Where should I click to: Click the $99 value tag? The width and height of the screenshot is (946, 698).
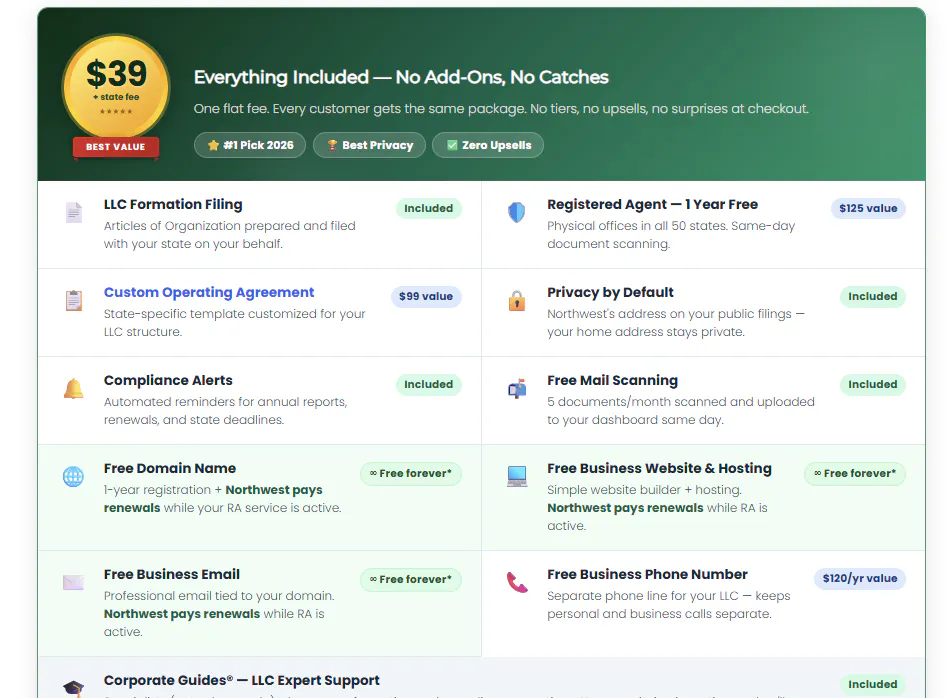coord(426,297)
